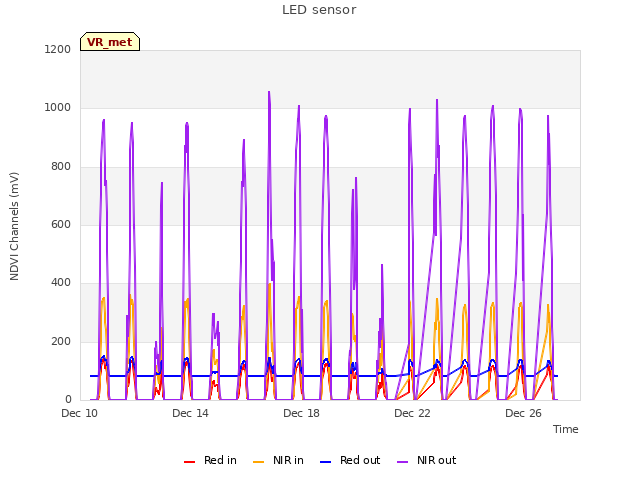Click the NDVI Channels (mV) axis label

[14, 226]
